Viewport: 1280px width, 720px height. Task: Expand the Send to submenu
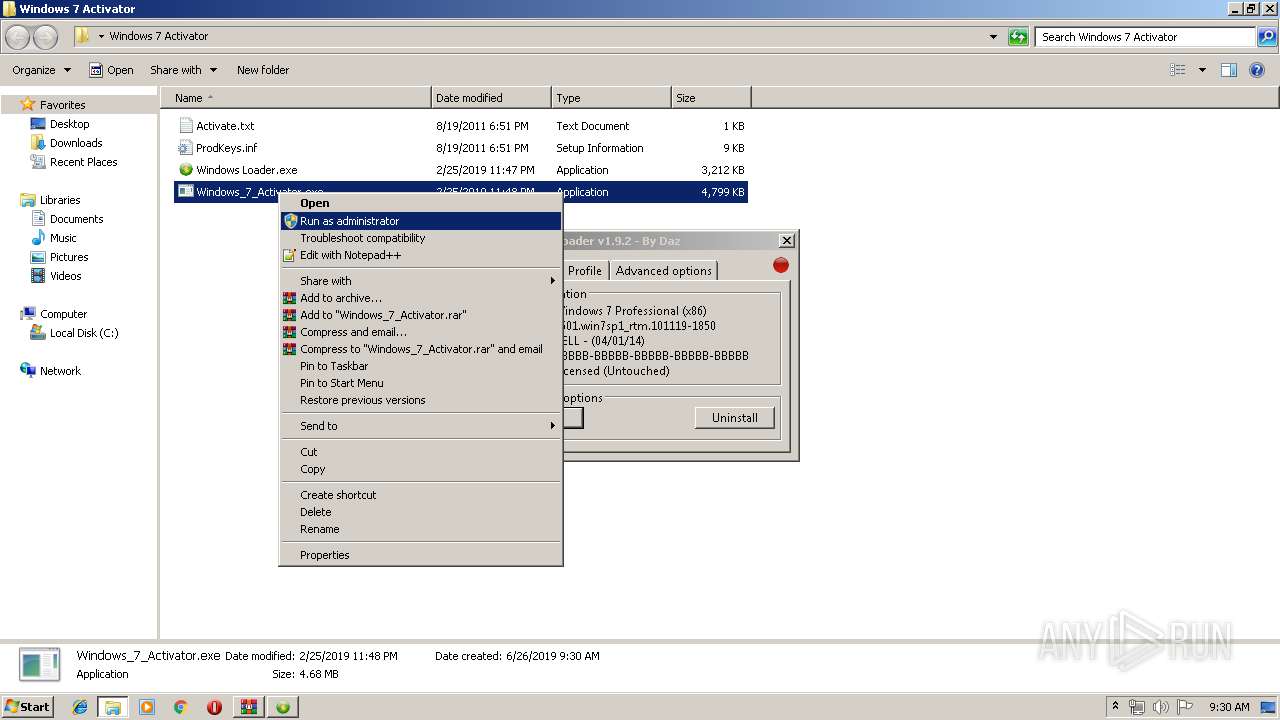click(421, 426)
